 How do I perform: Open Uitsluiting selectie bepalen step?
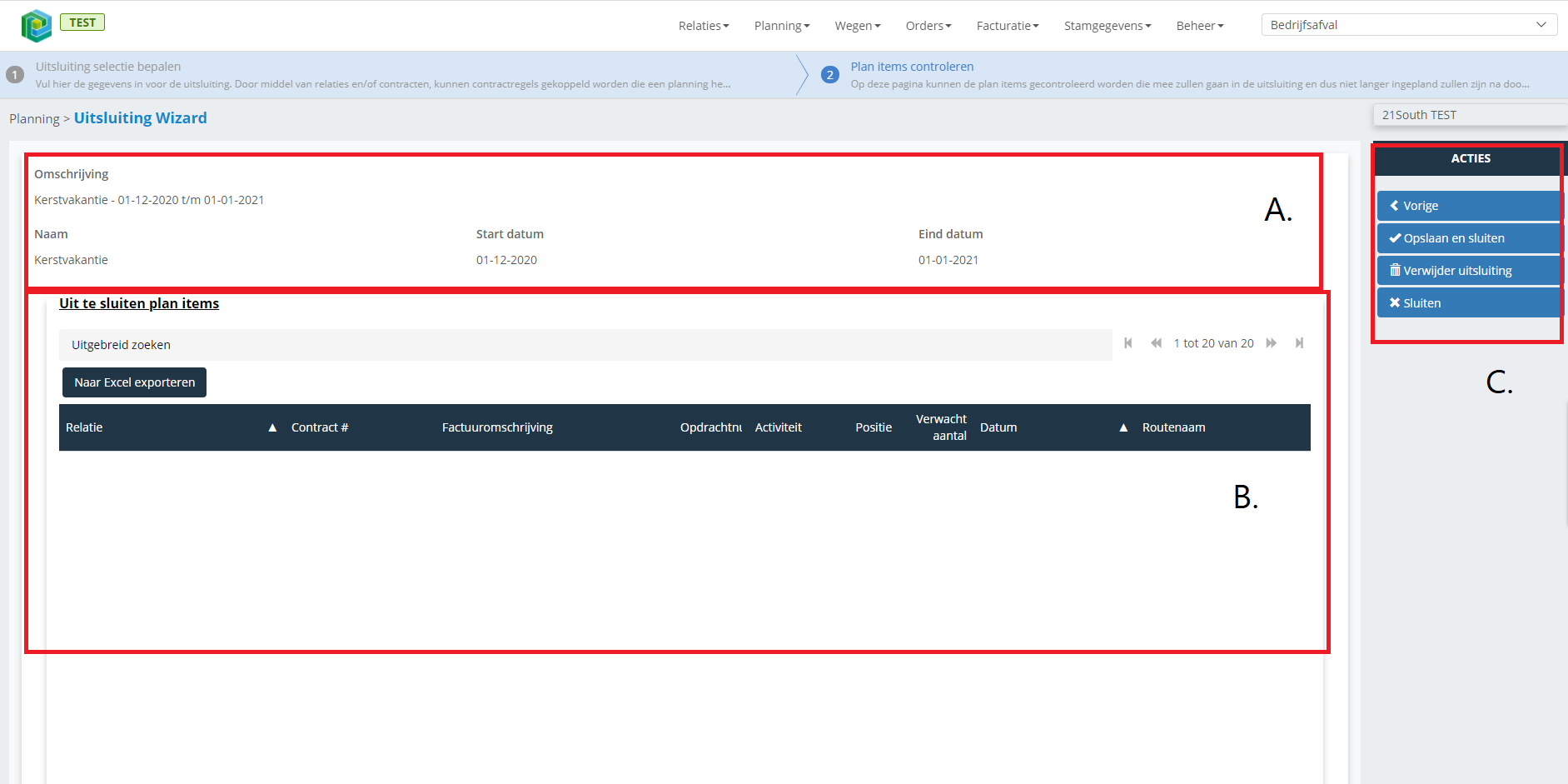pyautogui.click(x=108, y=67)
